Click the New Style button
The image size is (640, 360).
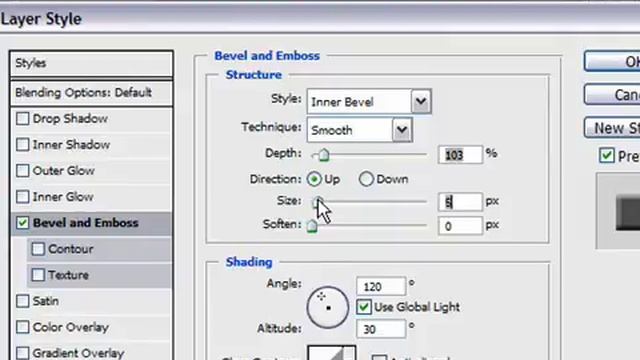click(612, 128)
